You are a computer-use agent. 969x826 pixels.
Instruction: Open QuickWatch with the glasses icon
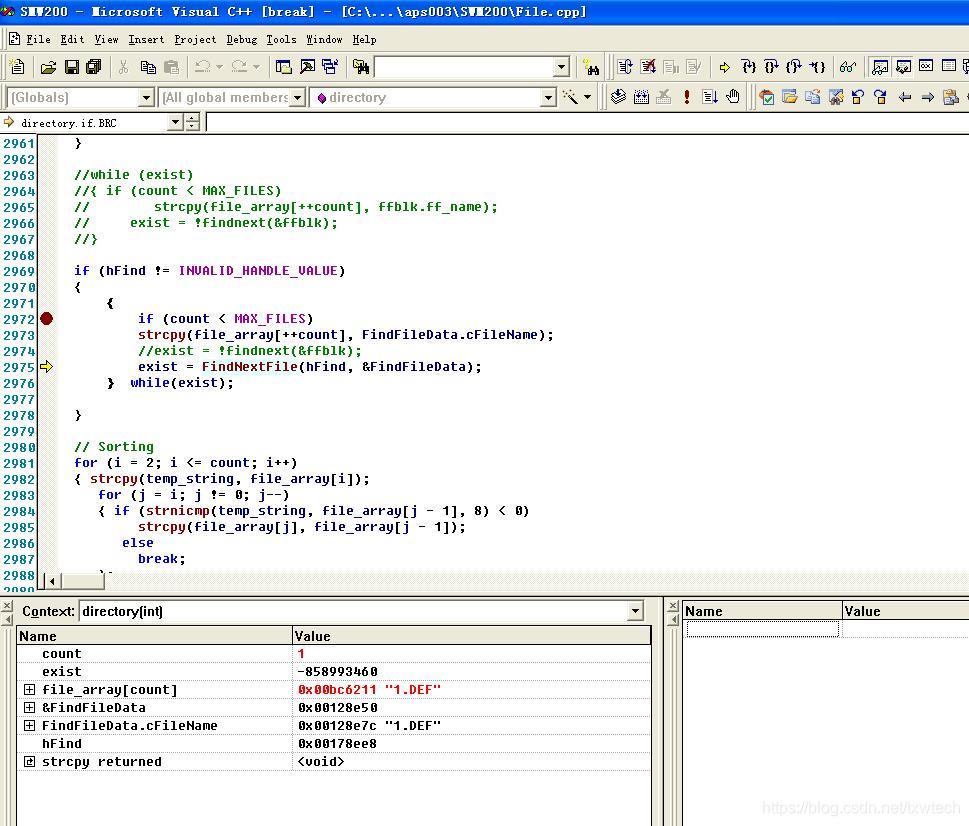coord(848,67)
